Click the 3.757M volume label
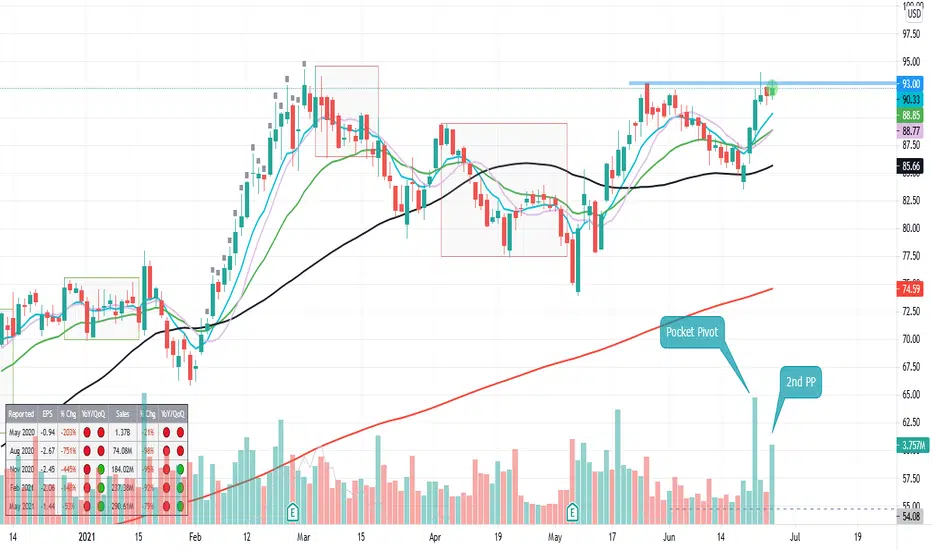932x550 pixels. 913,445
